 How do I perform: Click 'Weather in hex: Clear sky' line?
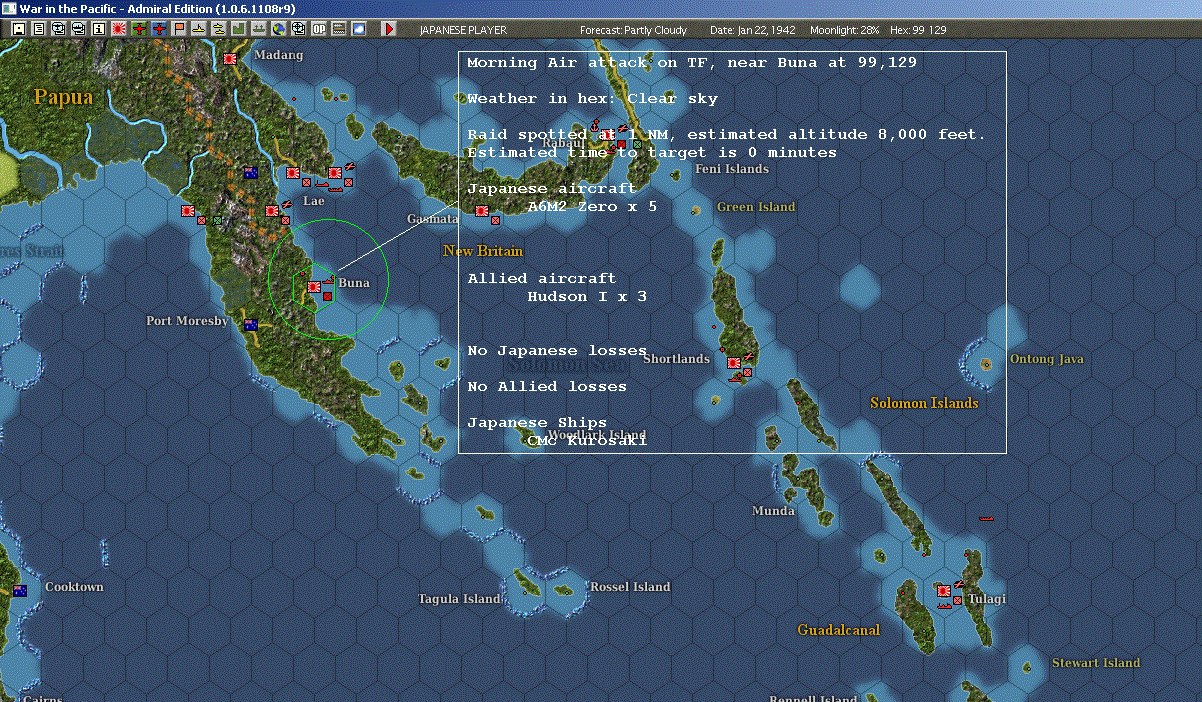tap(592, 98)
